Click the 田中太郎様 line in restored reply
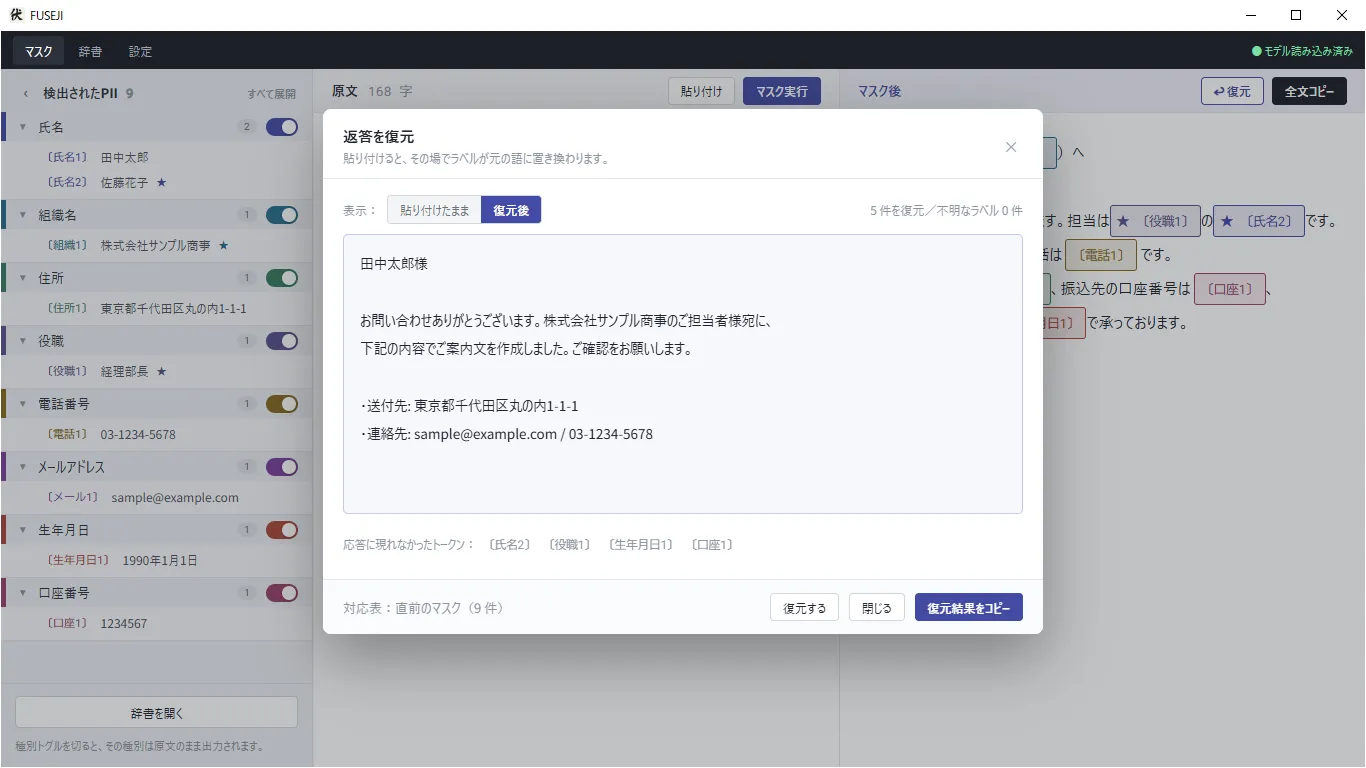Viewport: 1366px width, 768px height. click(x=394, y=264)
